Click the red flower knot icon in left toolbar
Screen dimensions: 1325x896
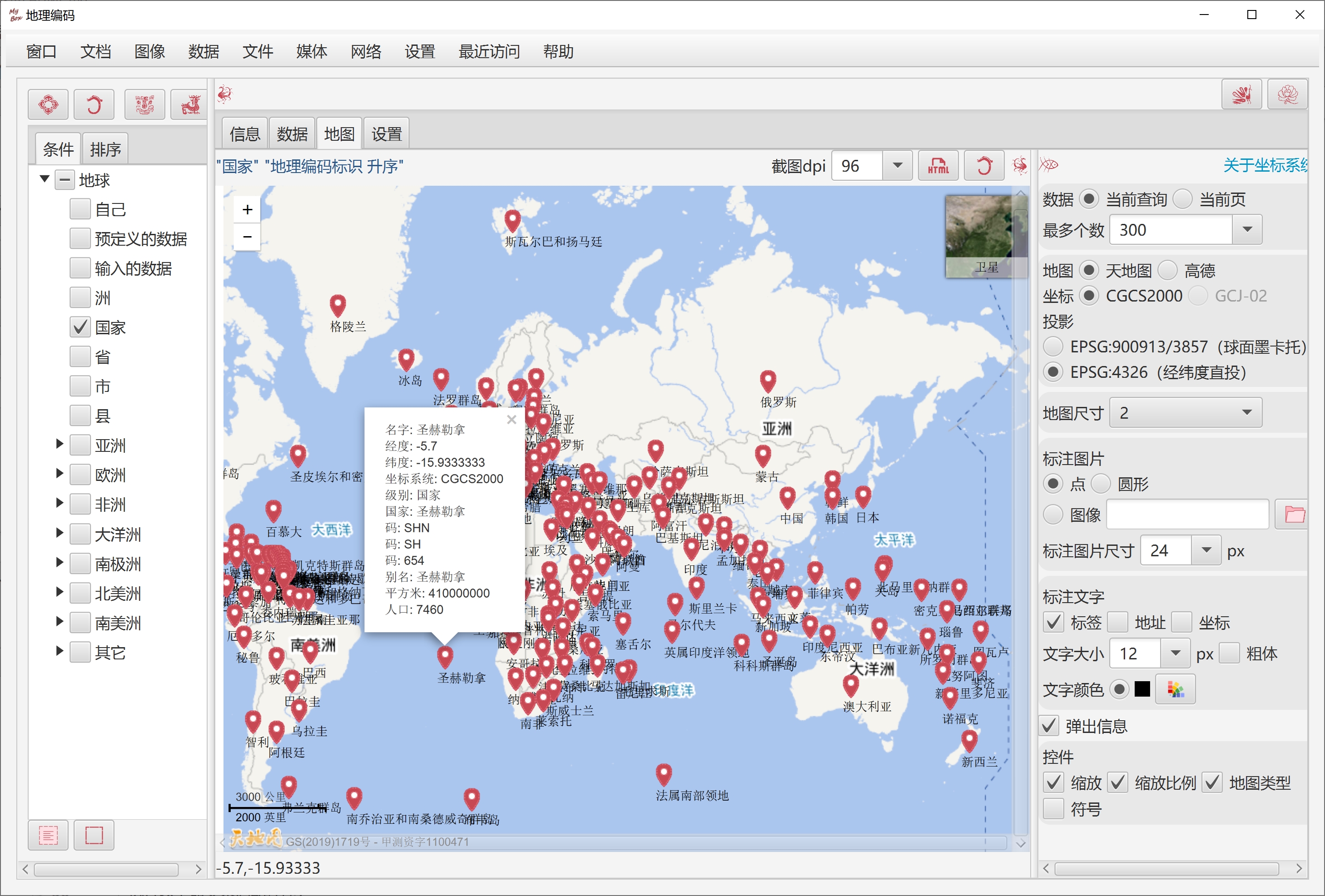click(48, 105)
